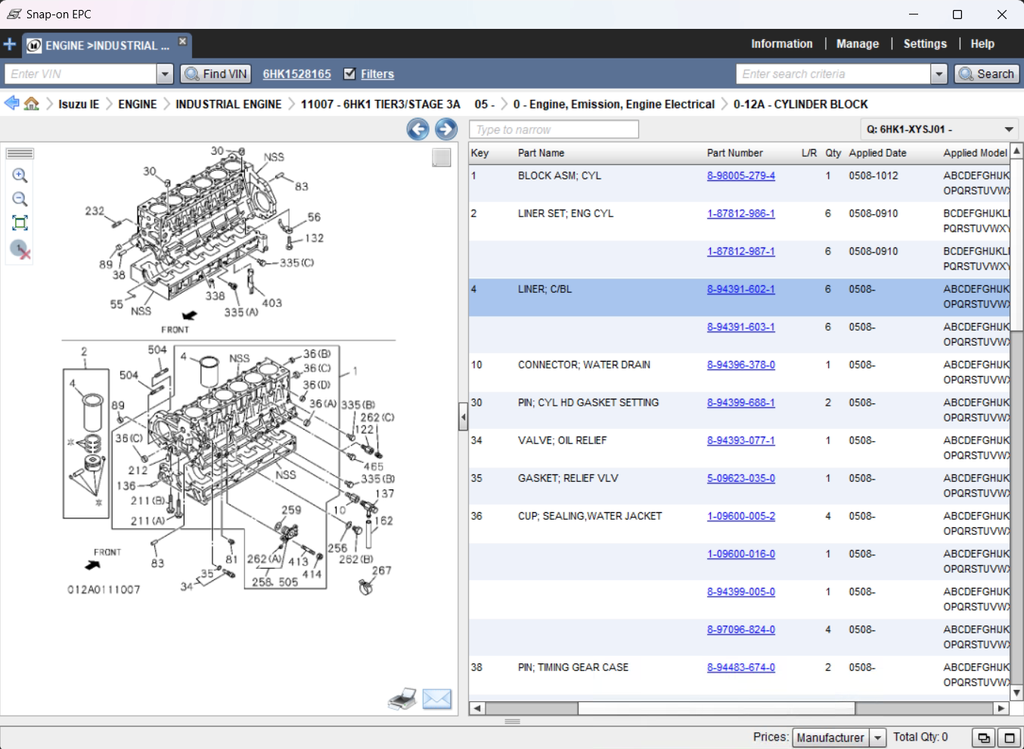The height and width of the screenshot is (749, 1024).
Task: Open part number 5-09623-035-0
Action: [741, 479]
